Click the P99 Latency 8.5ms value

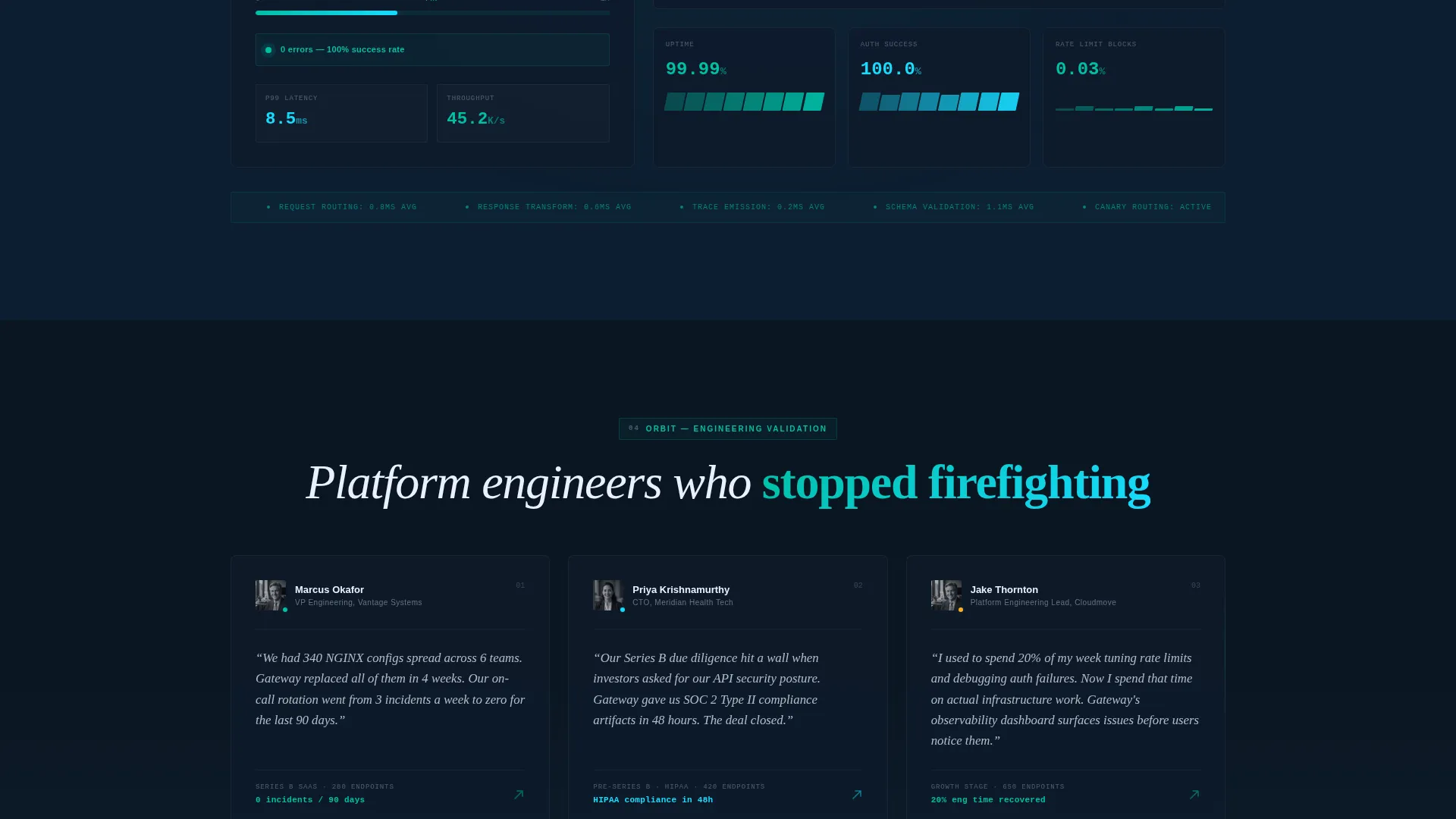[x=286, y=119]
